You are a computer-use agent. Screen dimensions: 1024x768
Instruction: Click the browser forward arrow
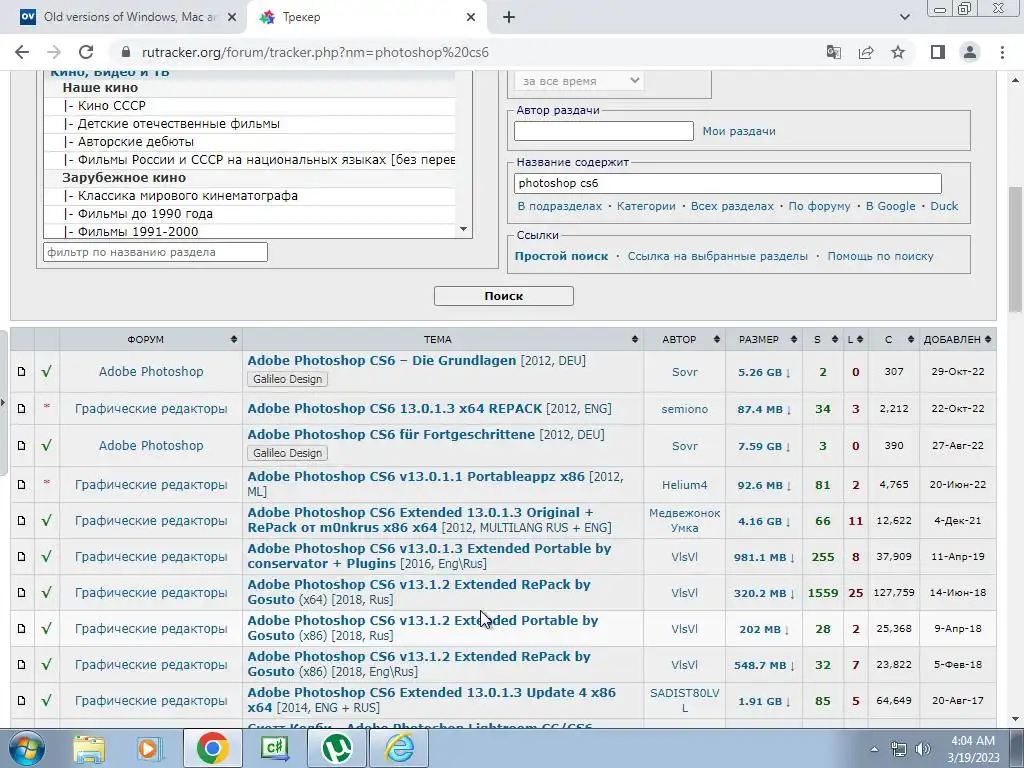[54, 52]
